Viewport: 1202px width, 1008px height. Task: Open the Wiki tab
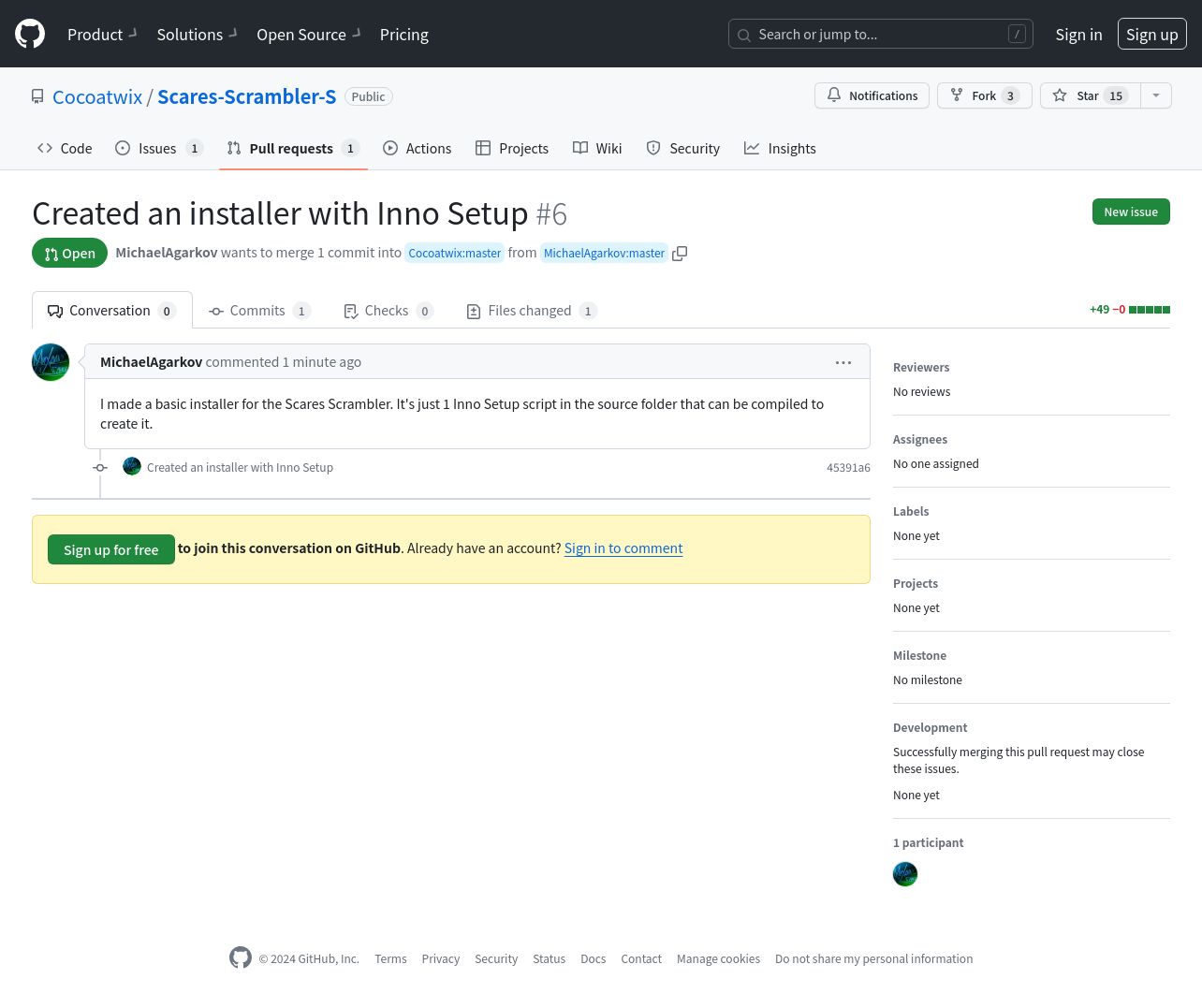tap(597, 148)
